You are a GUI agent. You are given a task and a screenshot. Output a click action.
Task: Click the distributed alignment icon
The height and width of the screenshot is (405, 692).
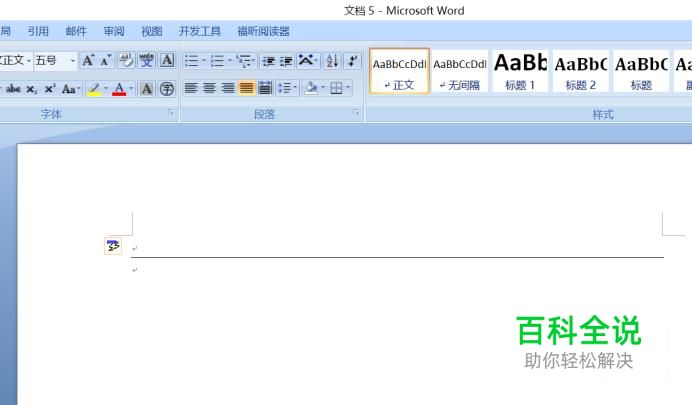tap(265, 88)
